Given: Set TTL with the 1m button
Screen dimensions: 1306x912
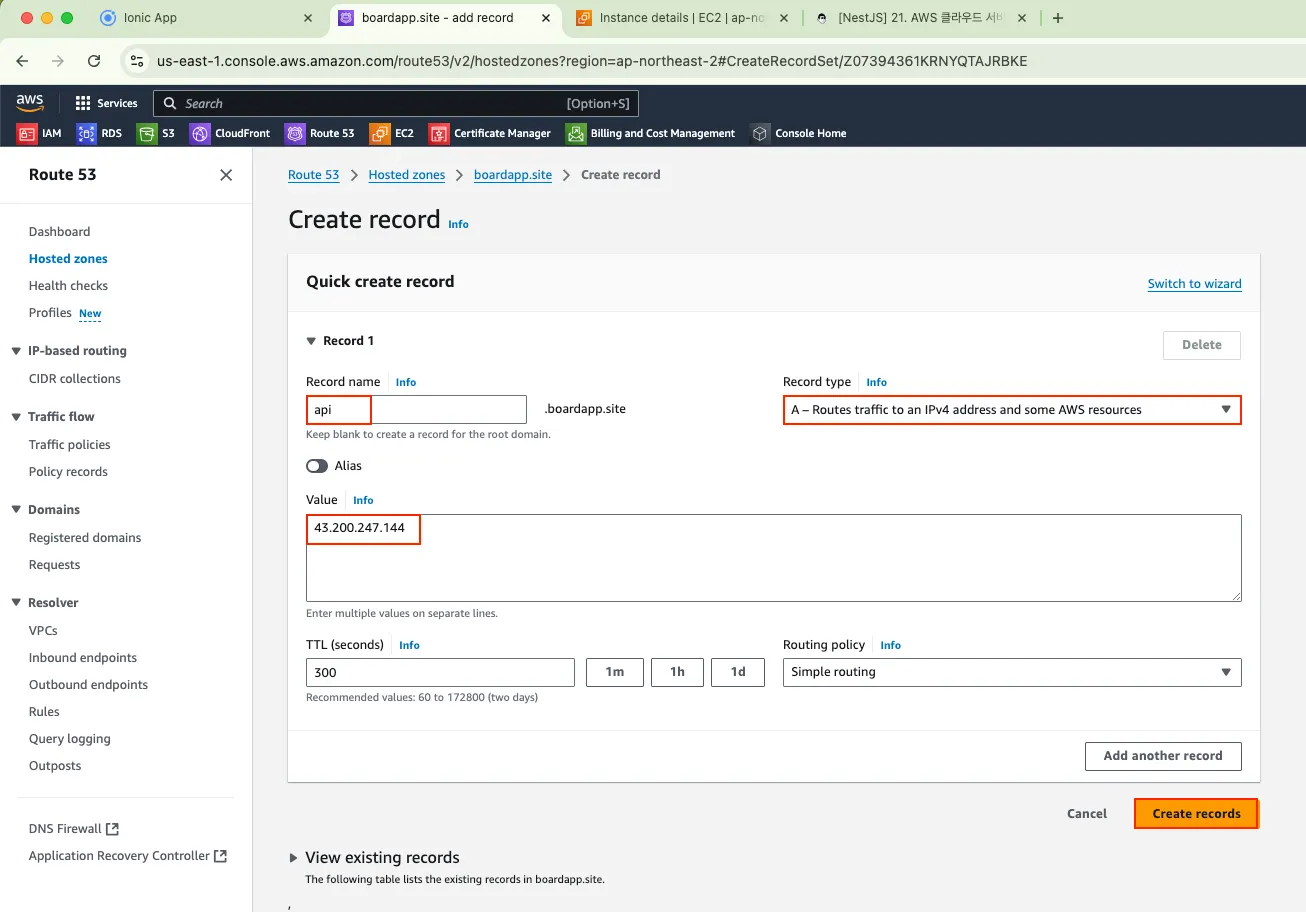Looking at the screenshot, I should click(x=615, y=672).
